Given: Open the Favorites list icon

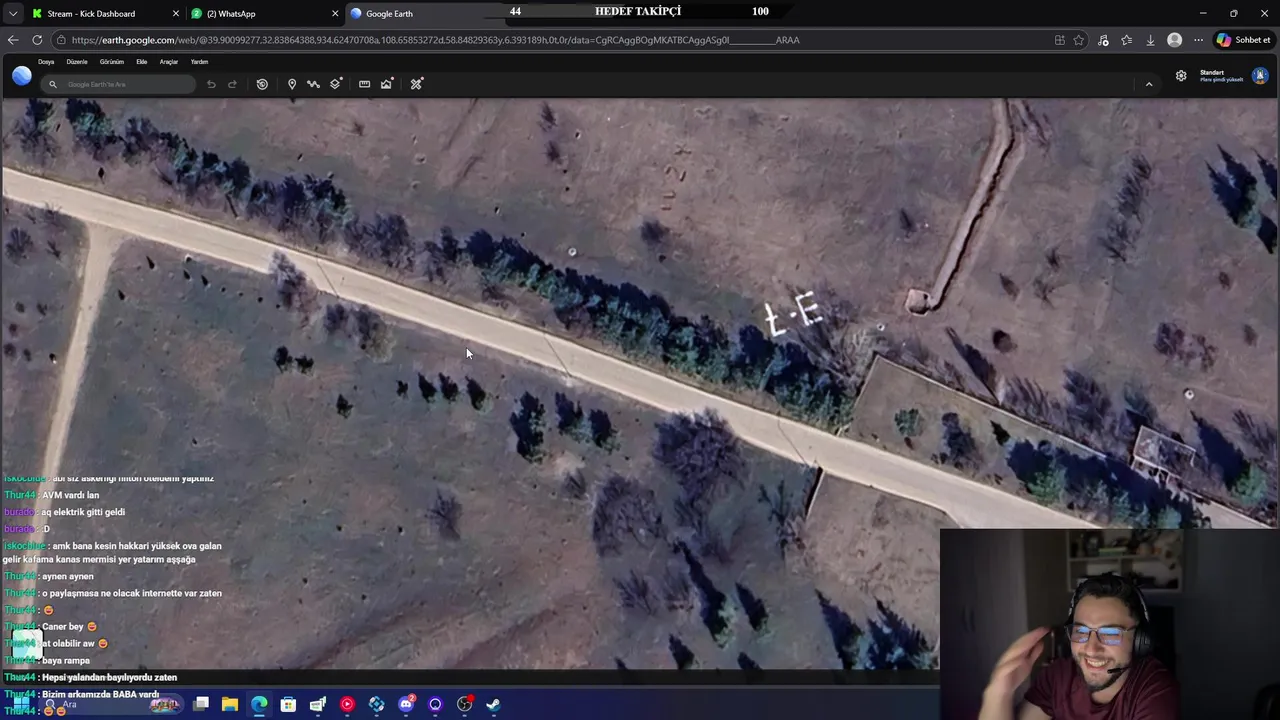Looking at the screenshot, I should click(x=1127, y=40).
